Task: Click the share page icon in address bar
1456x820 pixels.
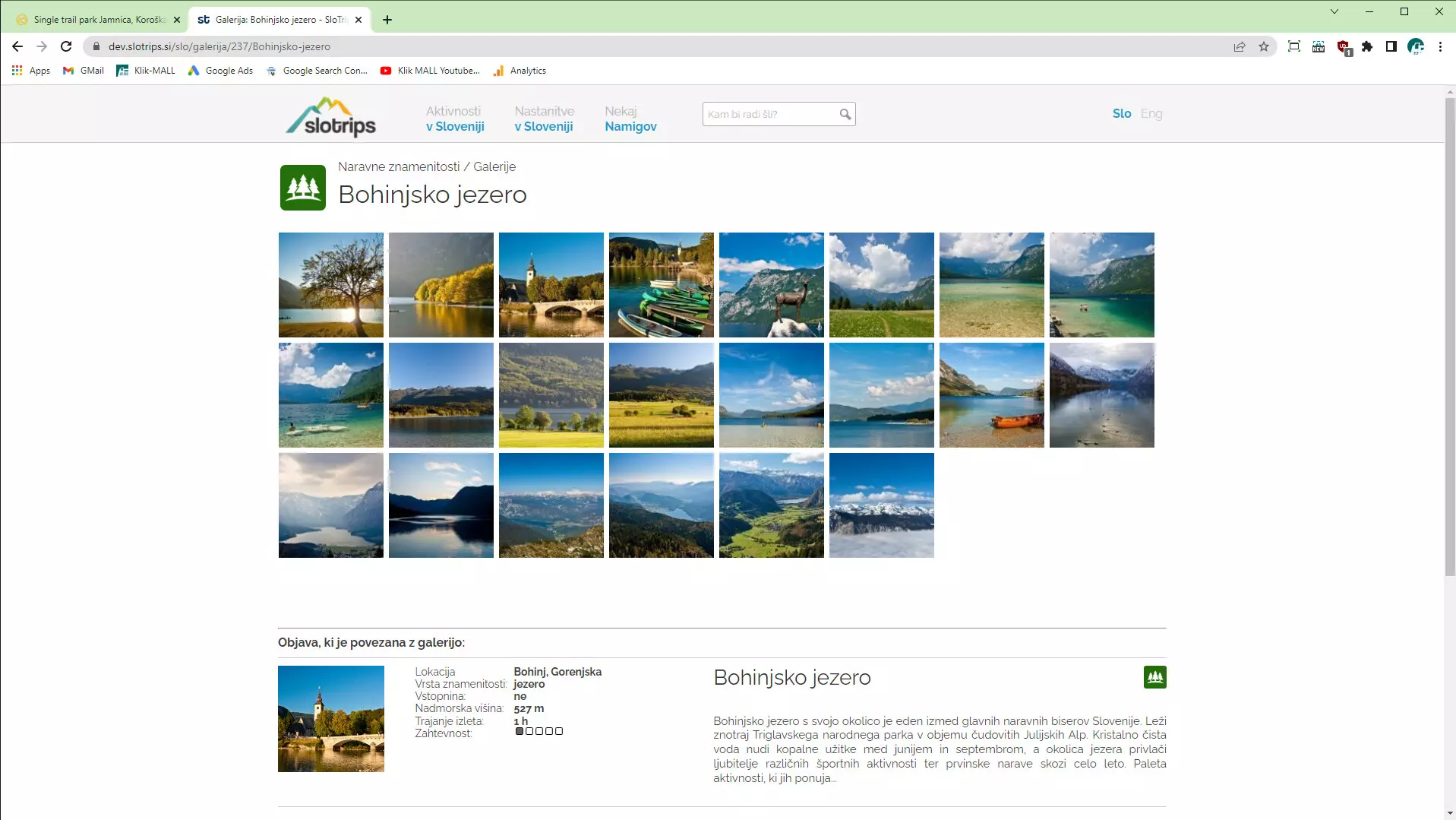Action: 1240,46
